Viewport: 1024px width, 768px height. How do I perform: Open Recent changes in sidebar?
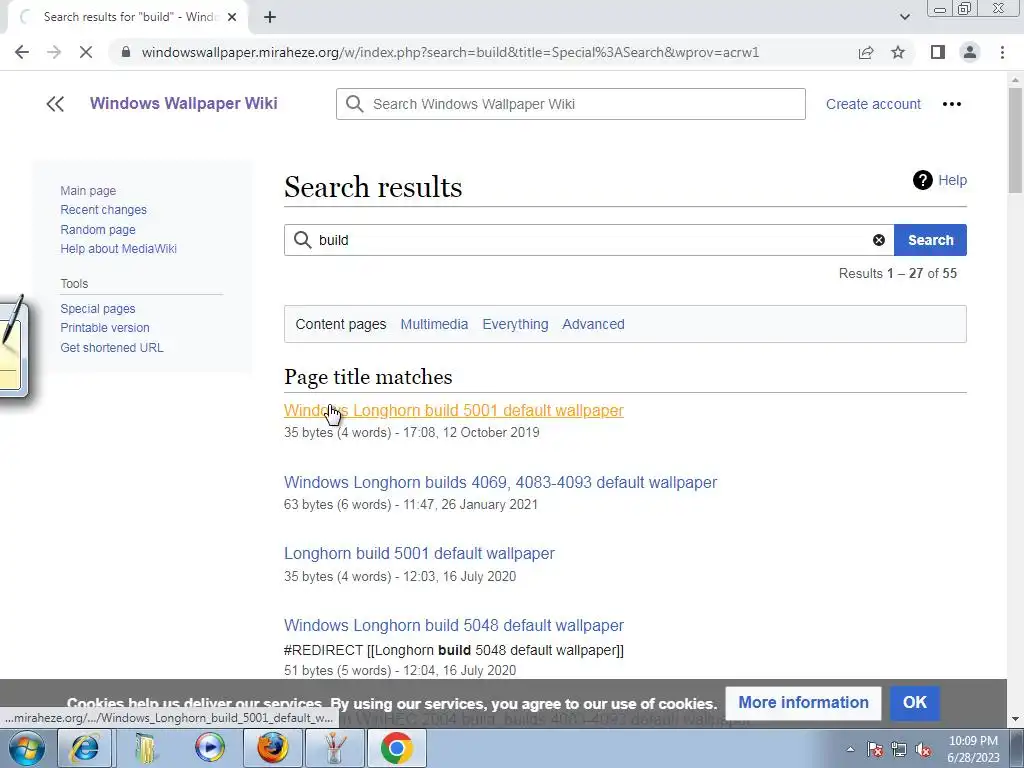click(103, 210)
